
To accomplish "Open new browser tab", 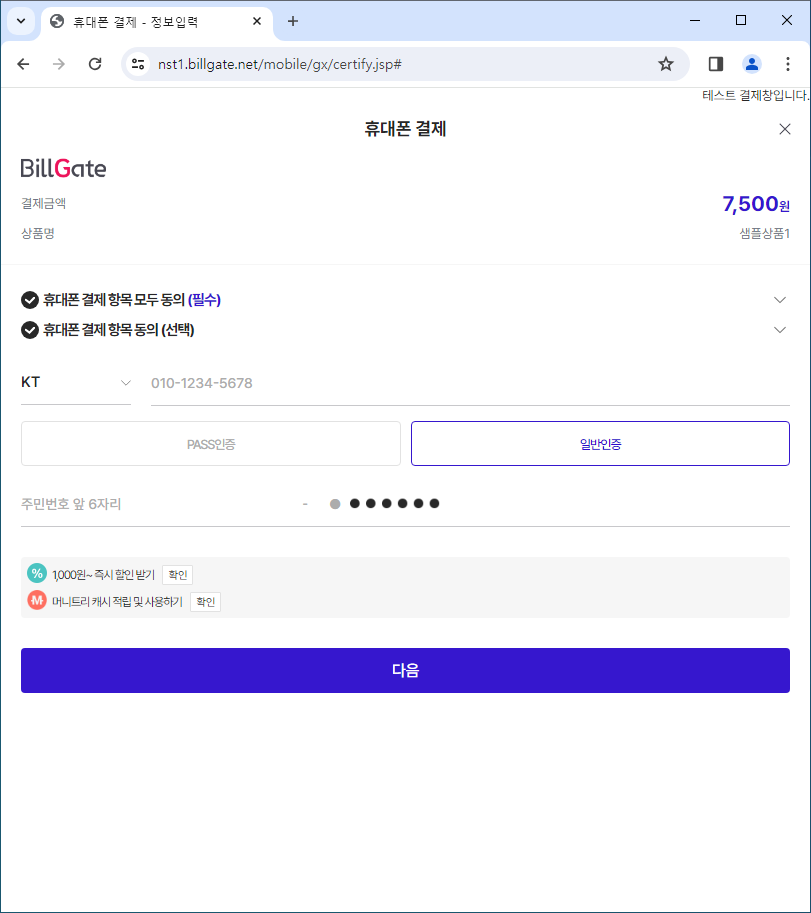I will coord(293,22).
